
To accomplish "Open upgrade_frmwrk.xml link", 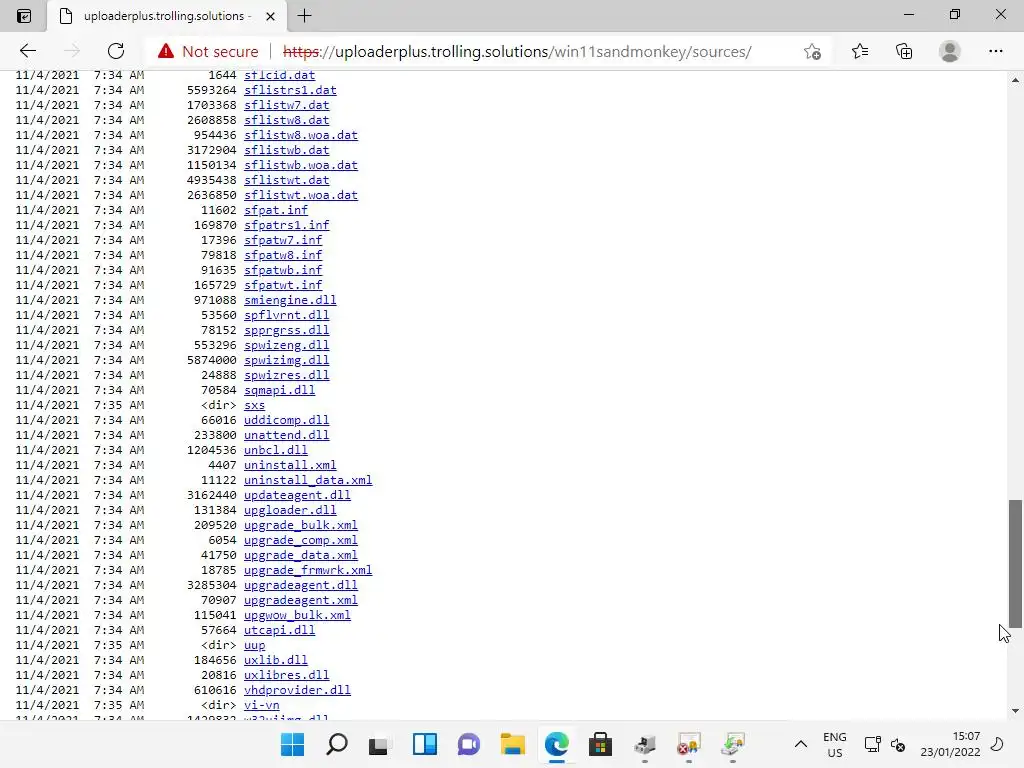I will click(308, 571).
